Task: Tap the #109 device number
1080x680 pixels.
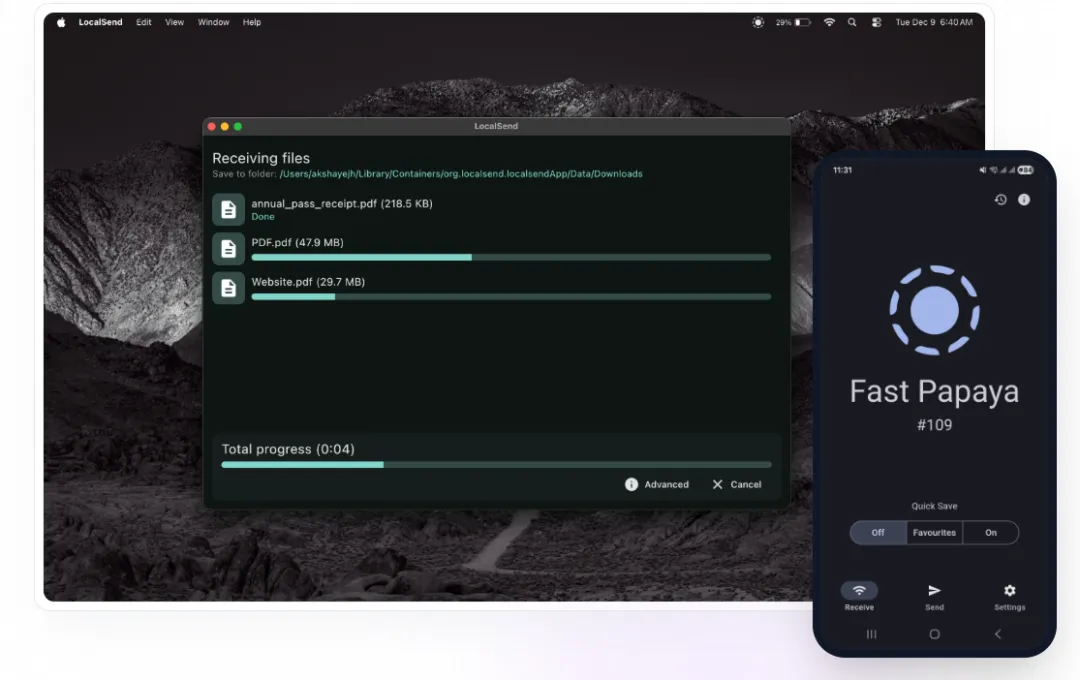Action: tap(935, 425)
